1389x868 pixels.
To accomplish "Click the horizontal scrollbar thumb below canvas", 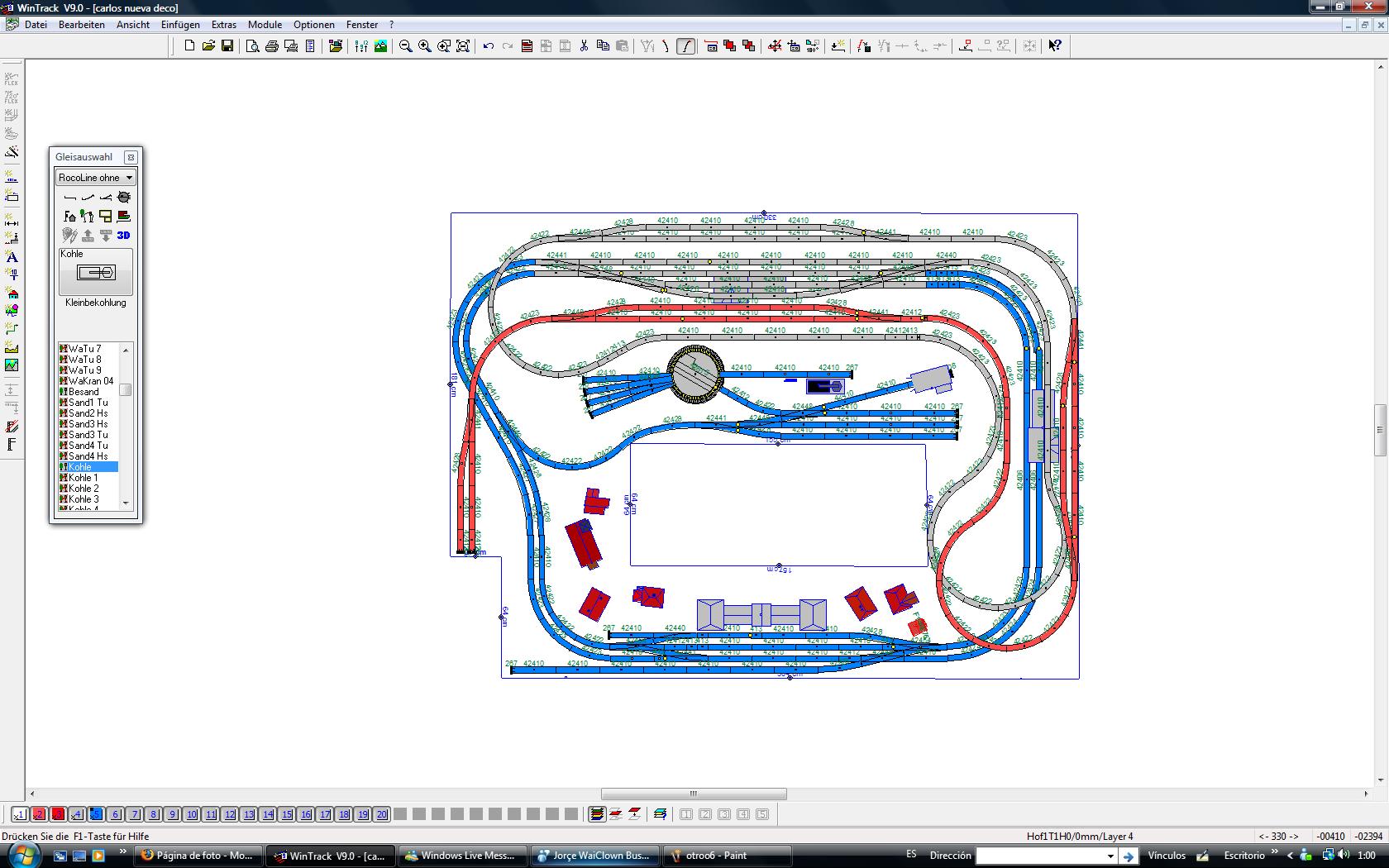I will (x=694, y=794).
